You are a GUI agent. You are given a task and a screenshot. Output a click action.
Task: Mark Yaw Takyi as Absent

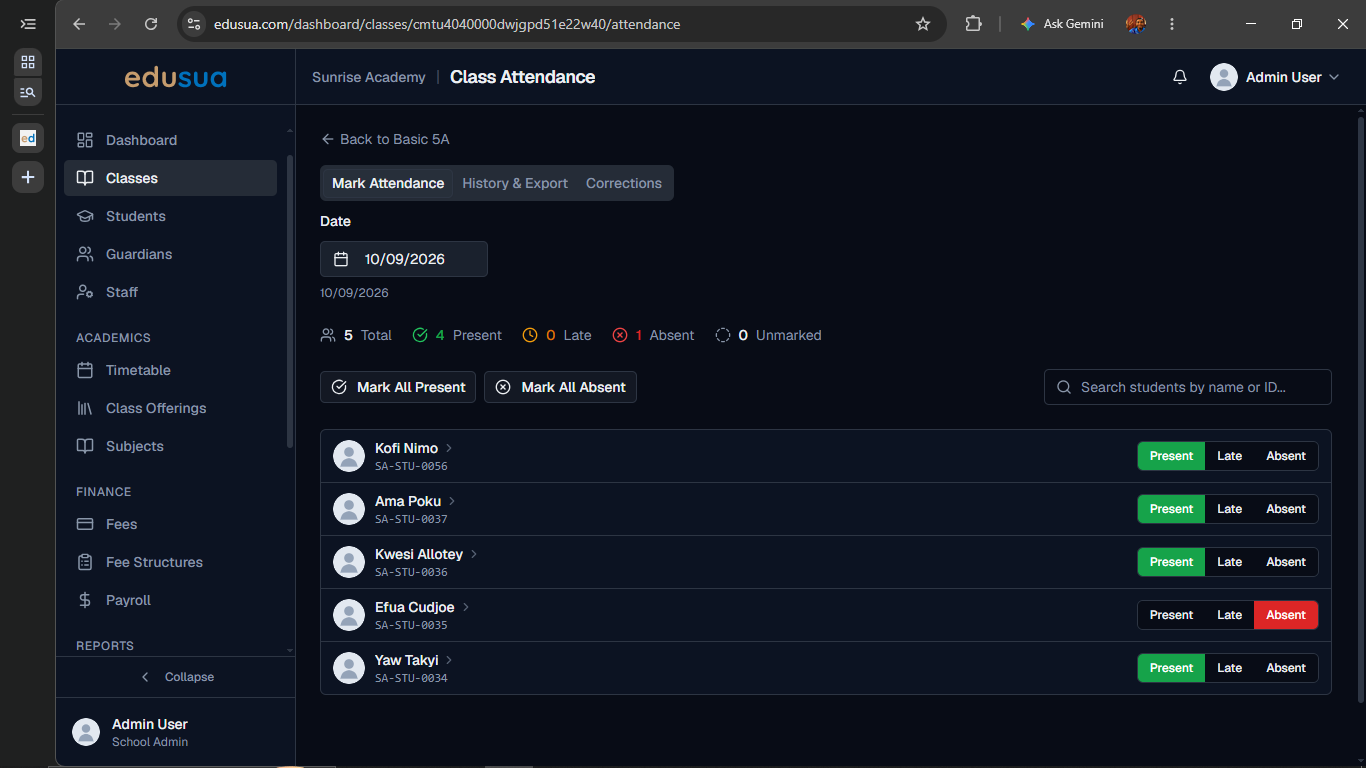click(1286, 668)
